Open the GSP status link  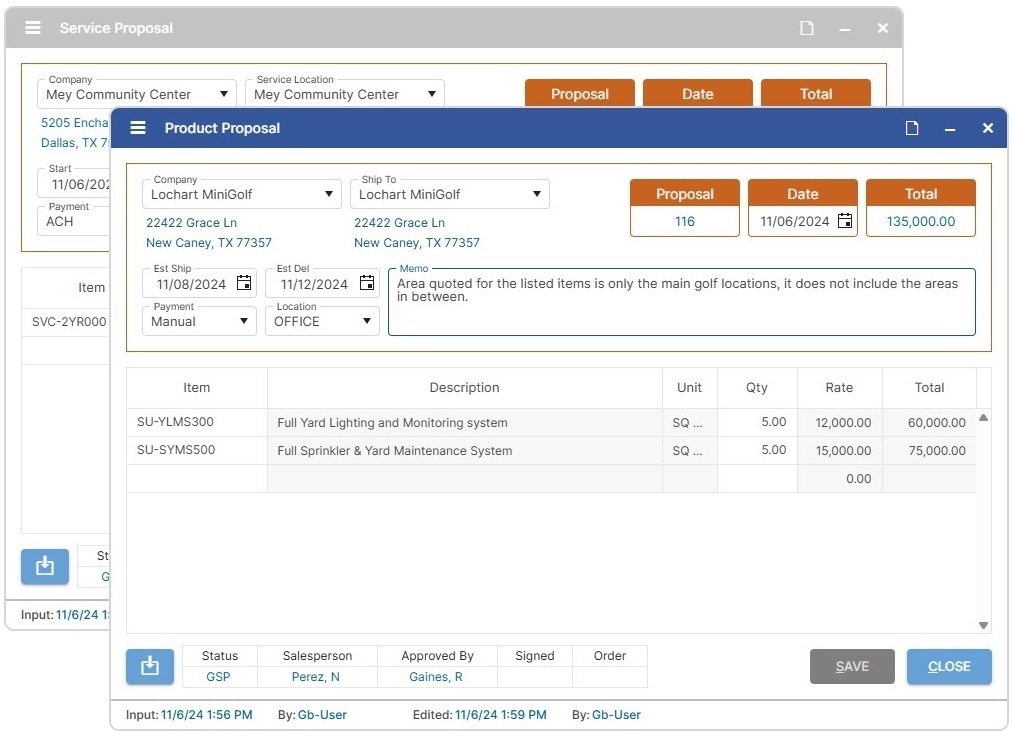click(x=219, y=676)
